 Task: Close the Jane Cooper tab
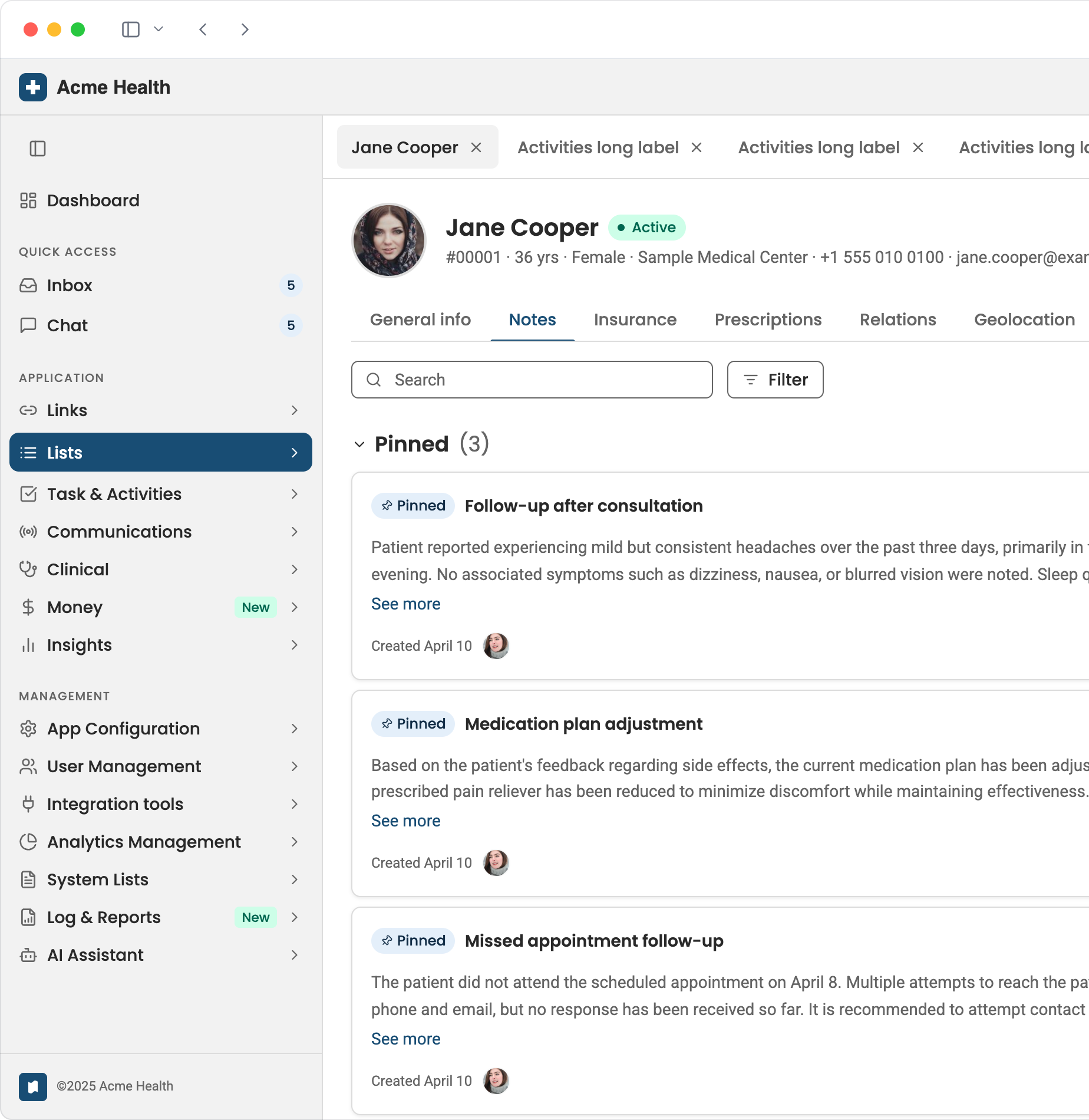pos(476,147)
